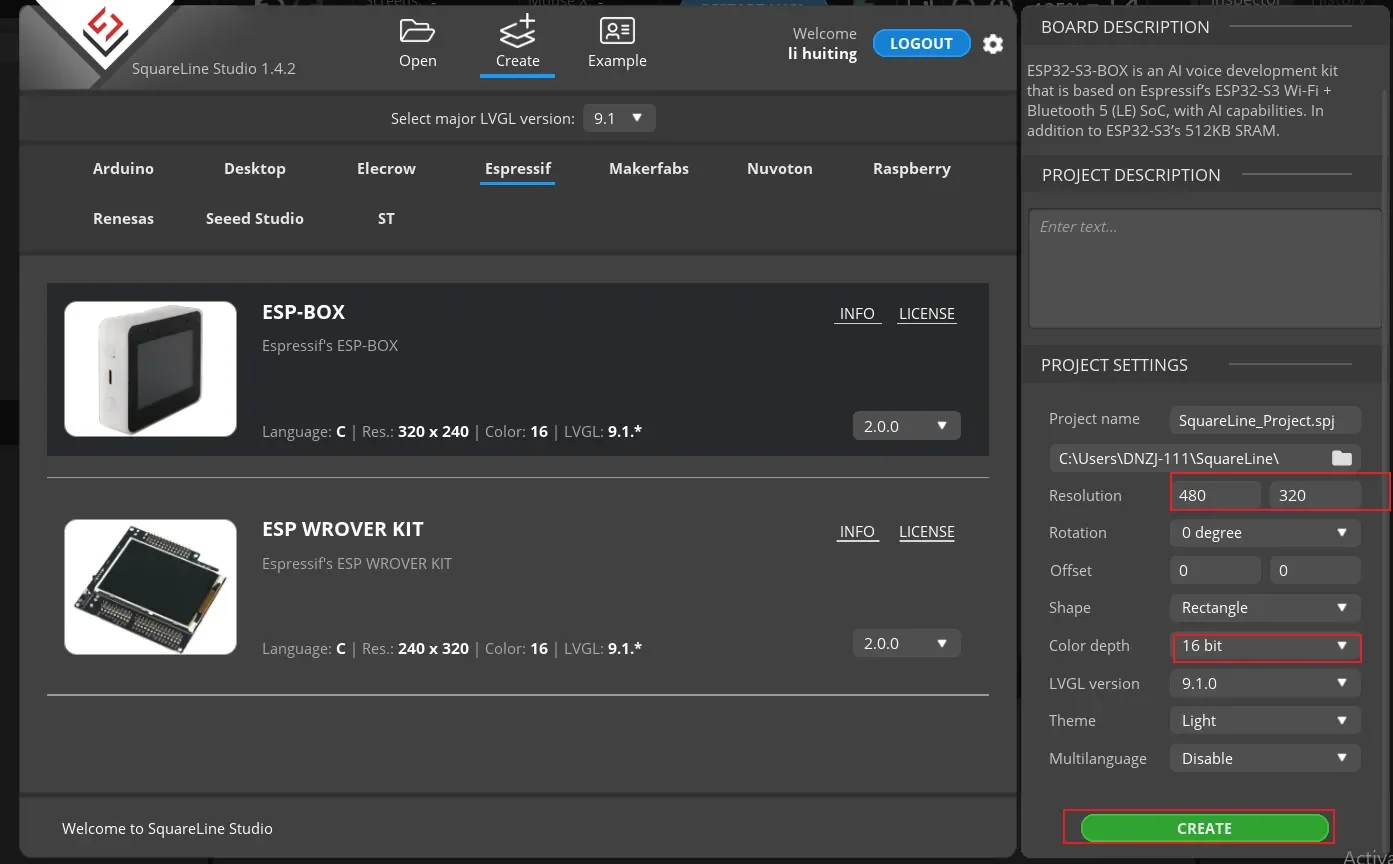Click the Create project icon
Viewport: 1393px width, 864px height.
point(517,32)
